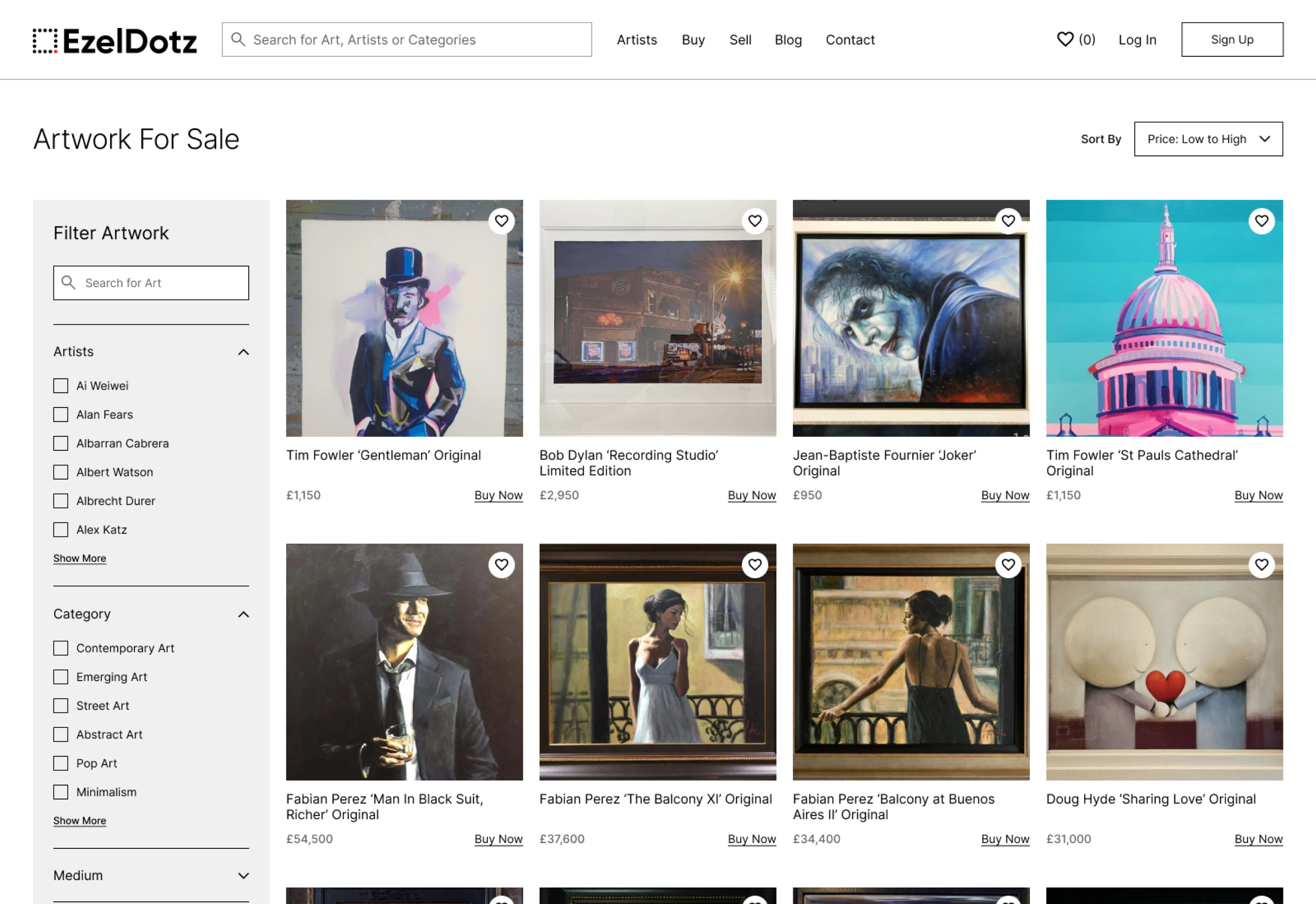This screenshot has height=904, width=1316.
Task: Favorite 'Balcony at Buenos Aires II' artwork
Action: pyautogui.click(x=1008, y=564)
